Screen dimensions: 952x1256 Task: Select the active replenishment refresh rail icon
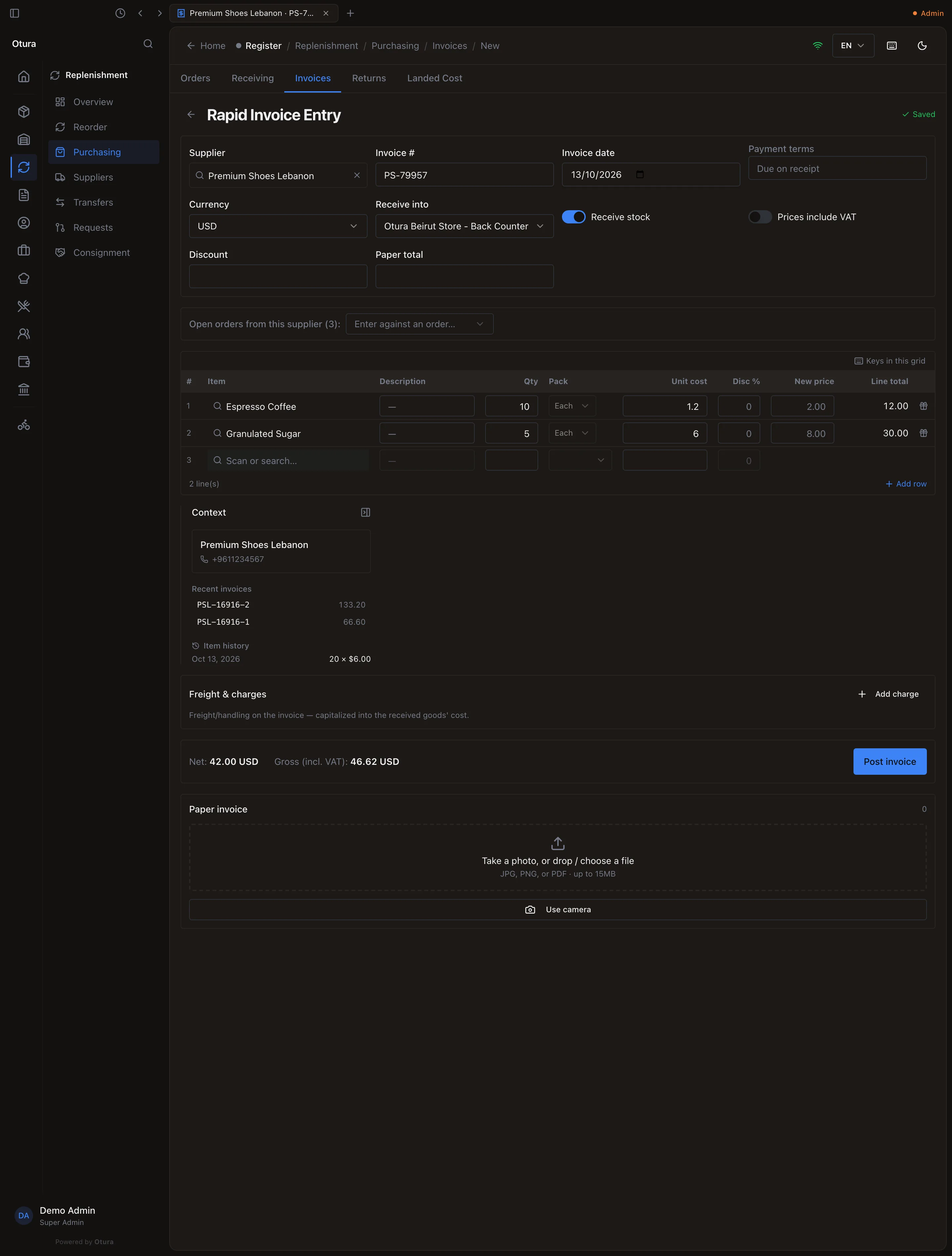[x=24, y=167]
